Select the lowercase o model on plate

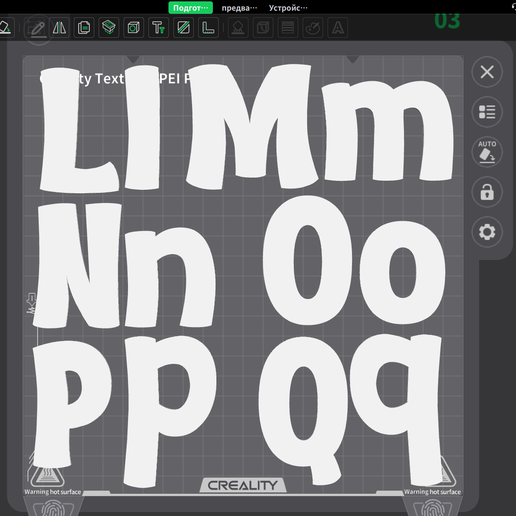(373, 272)
